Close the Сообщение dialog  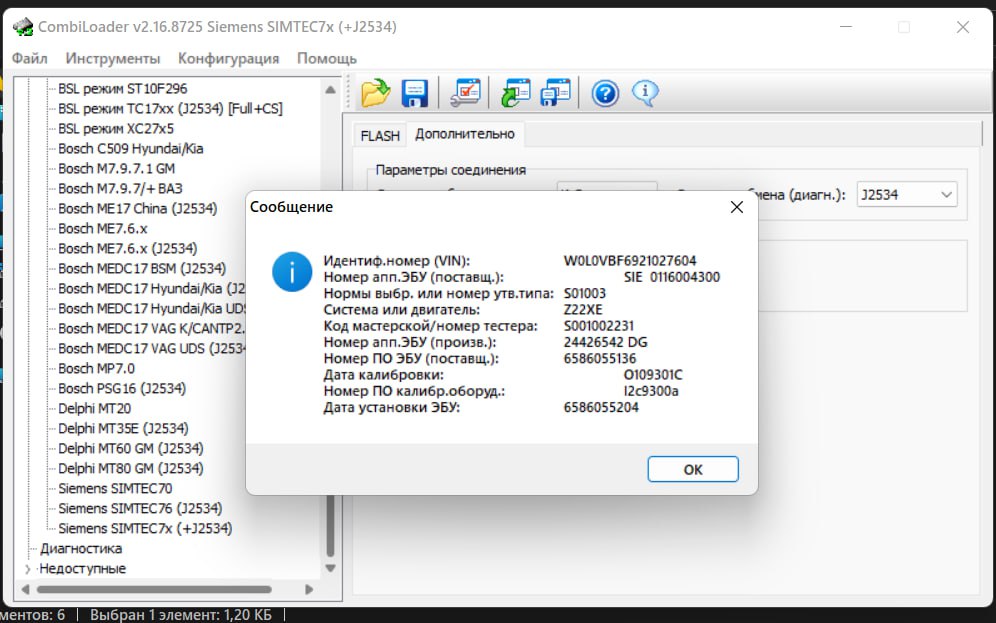click(736, 207)
